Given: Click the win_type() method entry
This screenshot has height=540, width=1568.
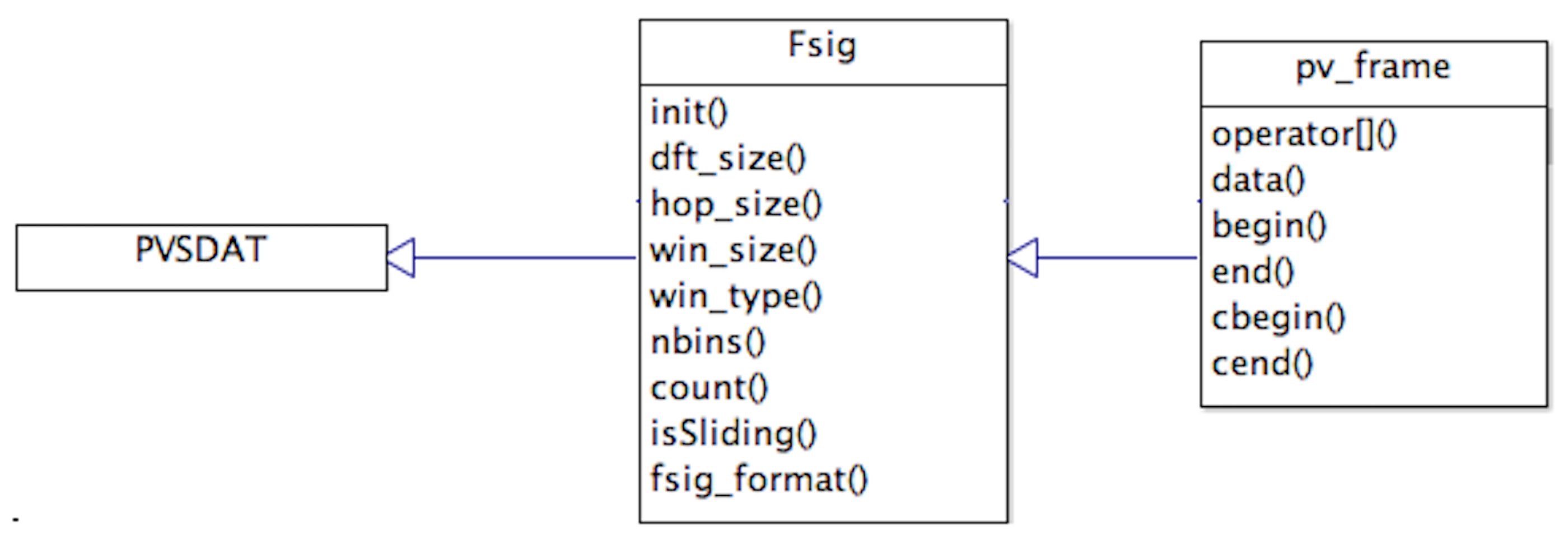Looking at the screenshot, I should point(736,296).
